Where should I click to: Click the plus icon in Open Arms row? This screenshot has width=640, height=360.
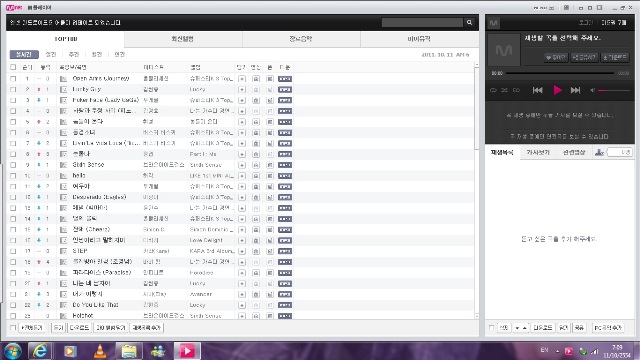click(x=242, y=78)
